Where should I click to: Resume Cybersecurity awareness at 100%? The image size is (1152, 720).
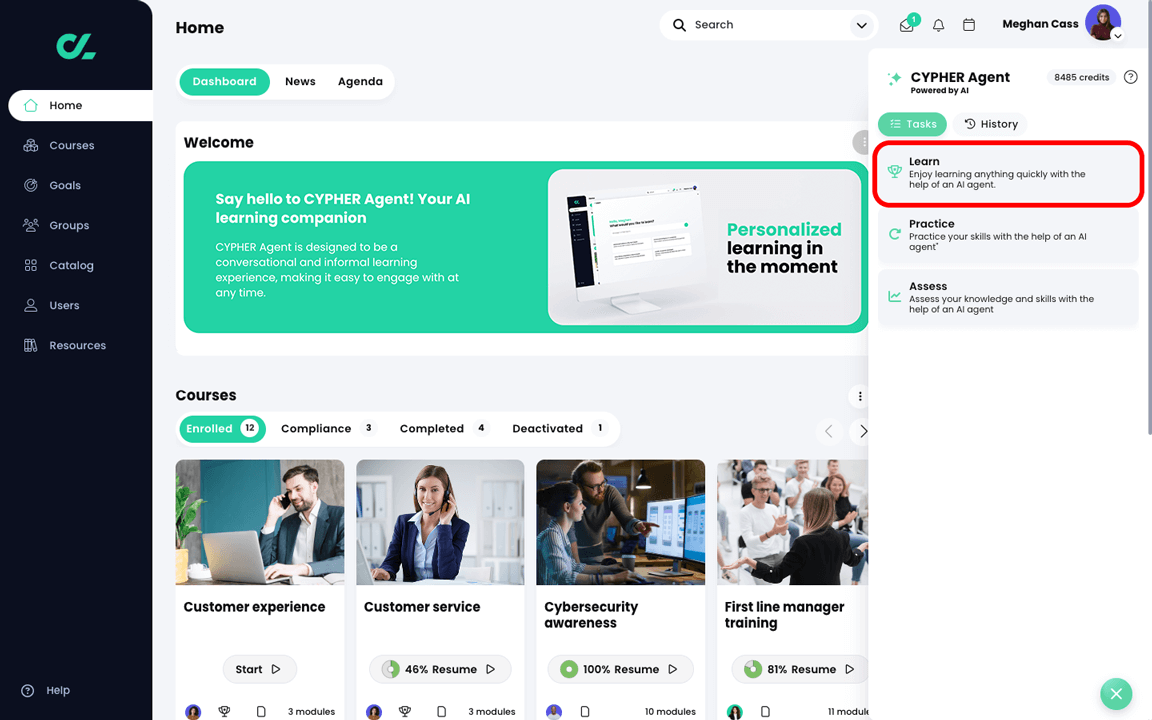point(621,669)
